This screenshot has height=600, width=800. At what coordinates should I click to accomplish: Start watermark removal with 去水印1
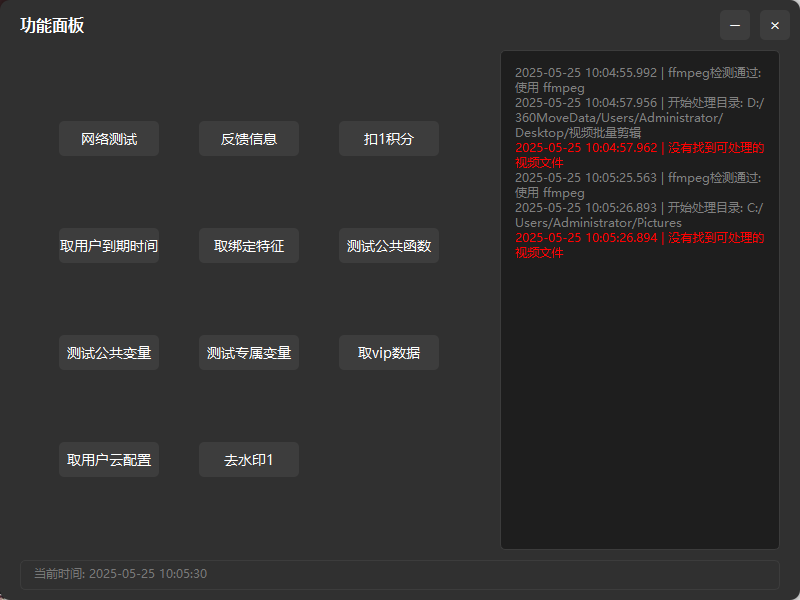(249, 460)
